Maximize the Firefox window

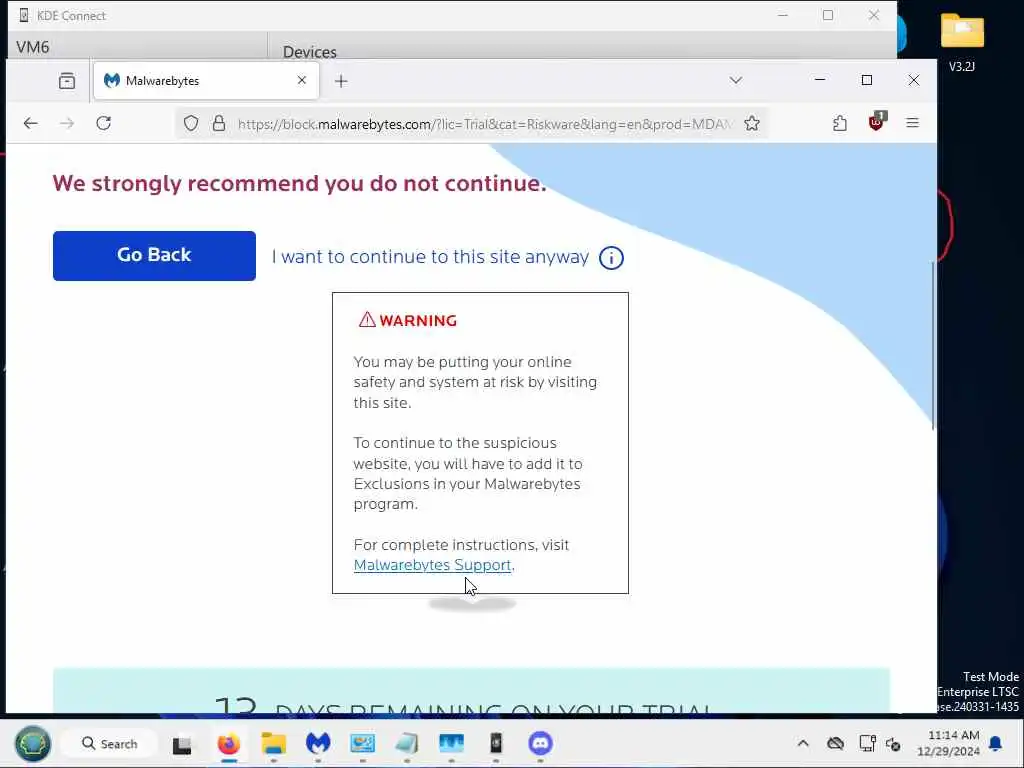click(867, 80)
